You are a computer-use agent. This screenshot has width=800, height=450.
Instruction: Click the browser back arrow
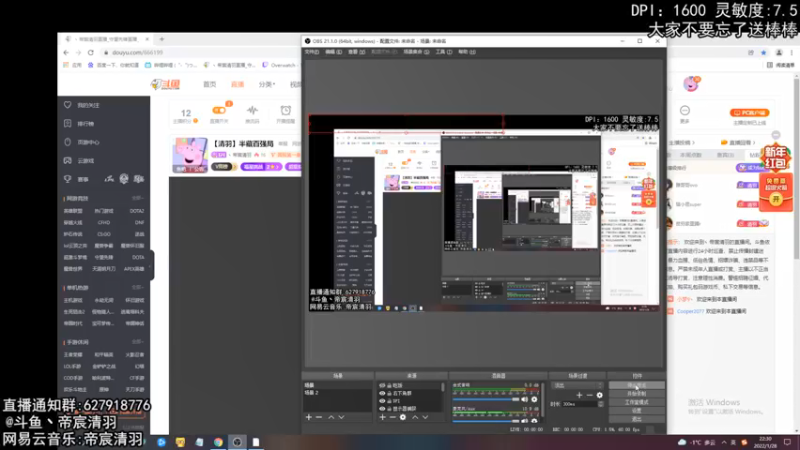coord(66,53)
